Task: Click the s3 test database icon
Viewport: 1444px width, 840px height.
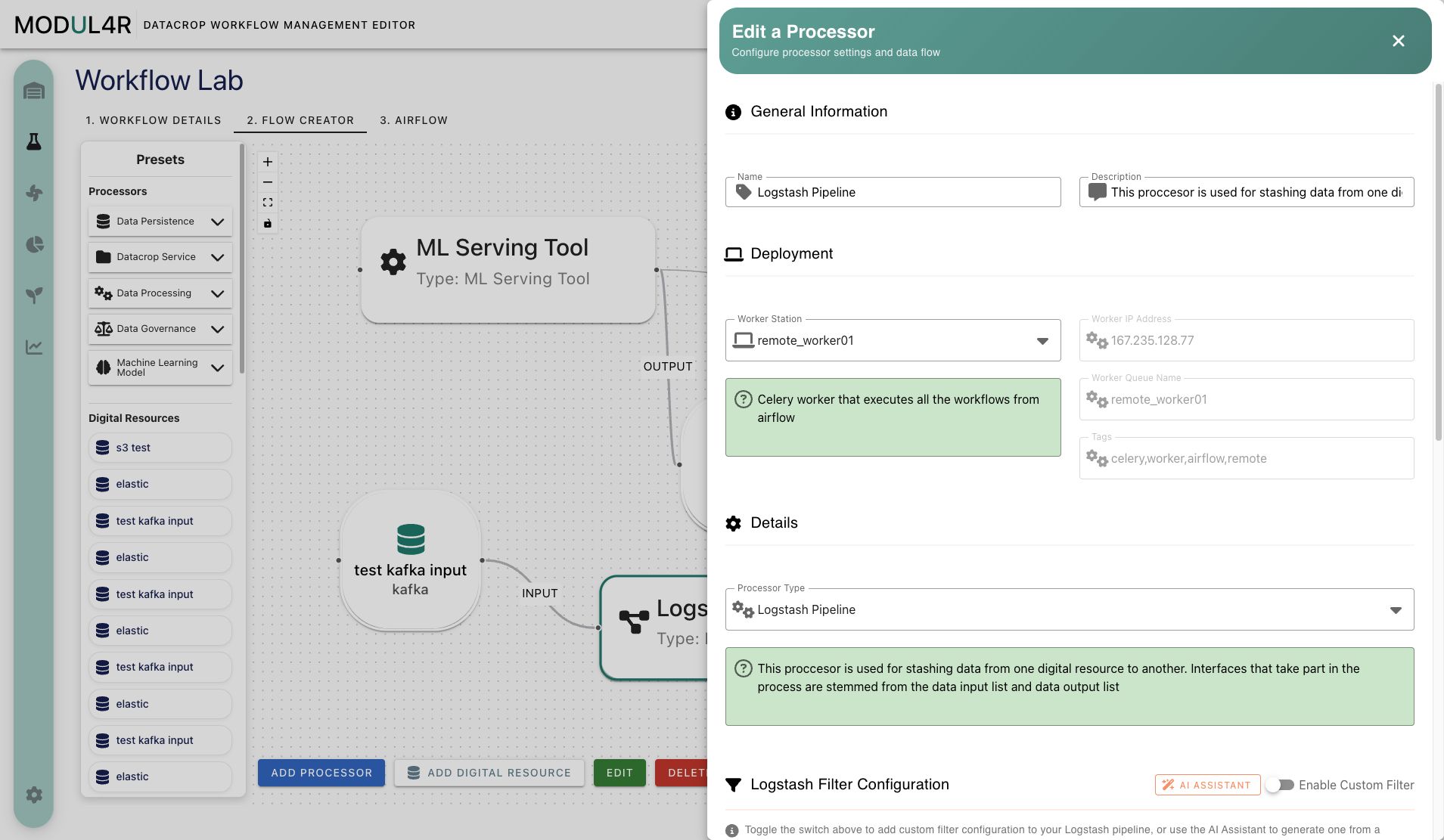Action: [103, 448]
